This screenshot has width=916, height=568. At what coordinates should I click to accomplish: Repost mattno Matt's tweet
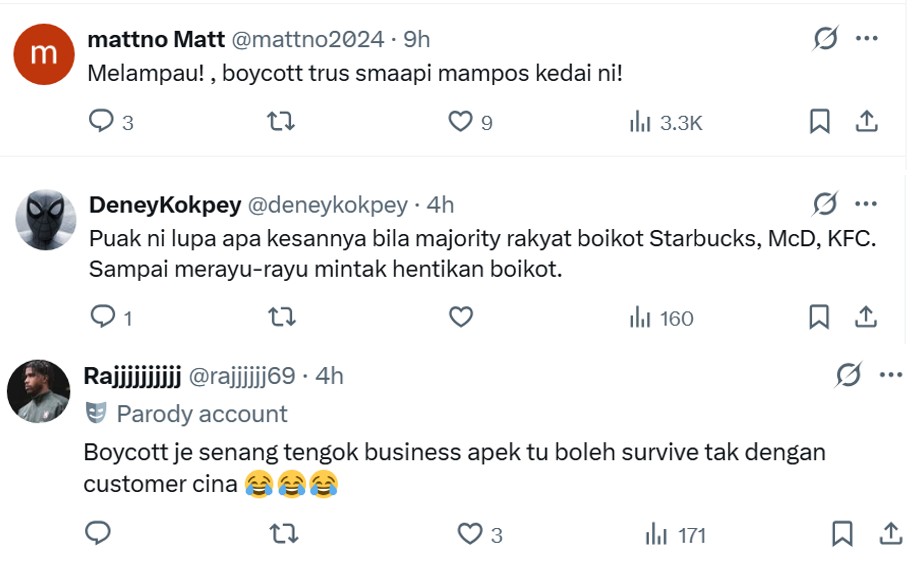[x=281, y=122]
